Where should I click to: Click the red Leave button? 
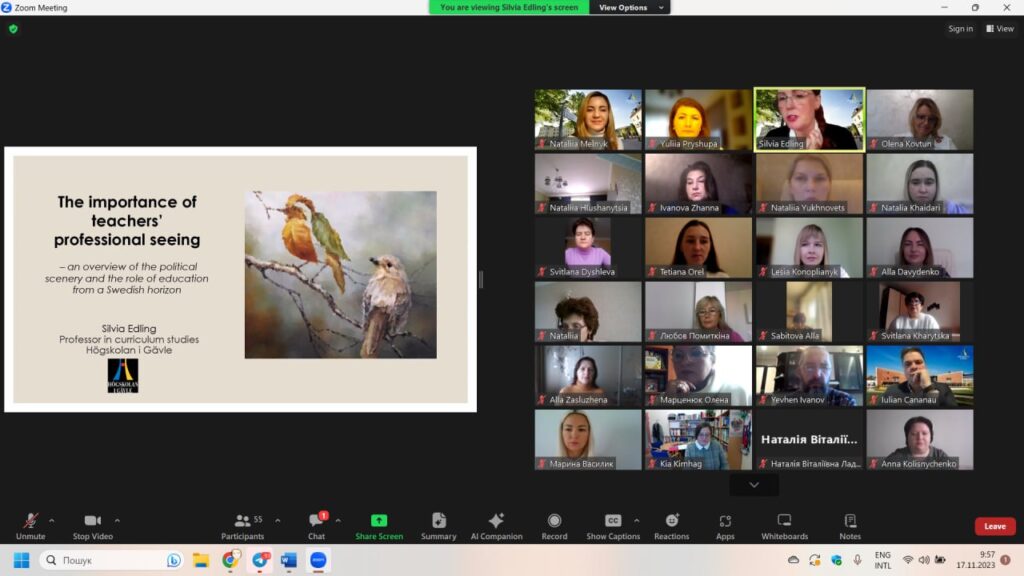point(995,526)
